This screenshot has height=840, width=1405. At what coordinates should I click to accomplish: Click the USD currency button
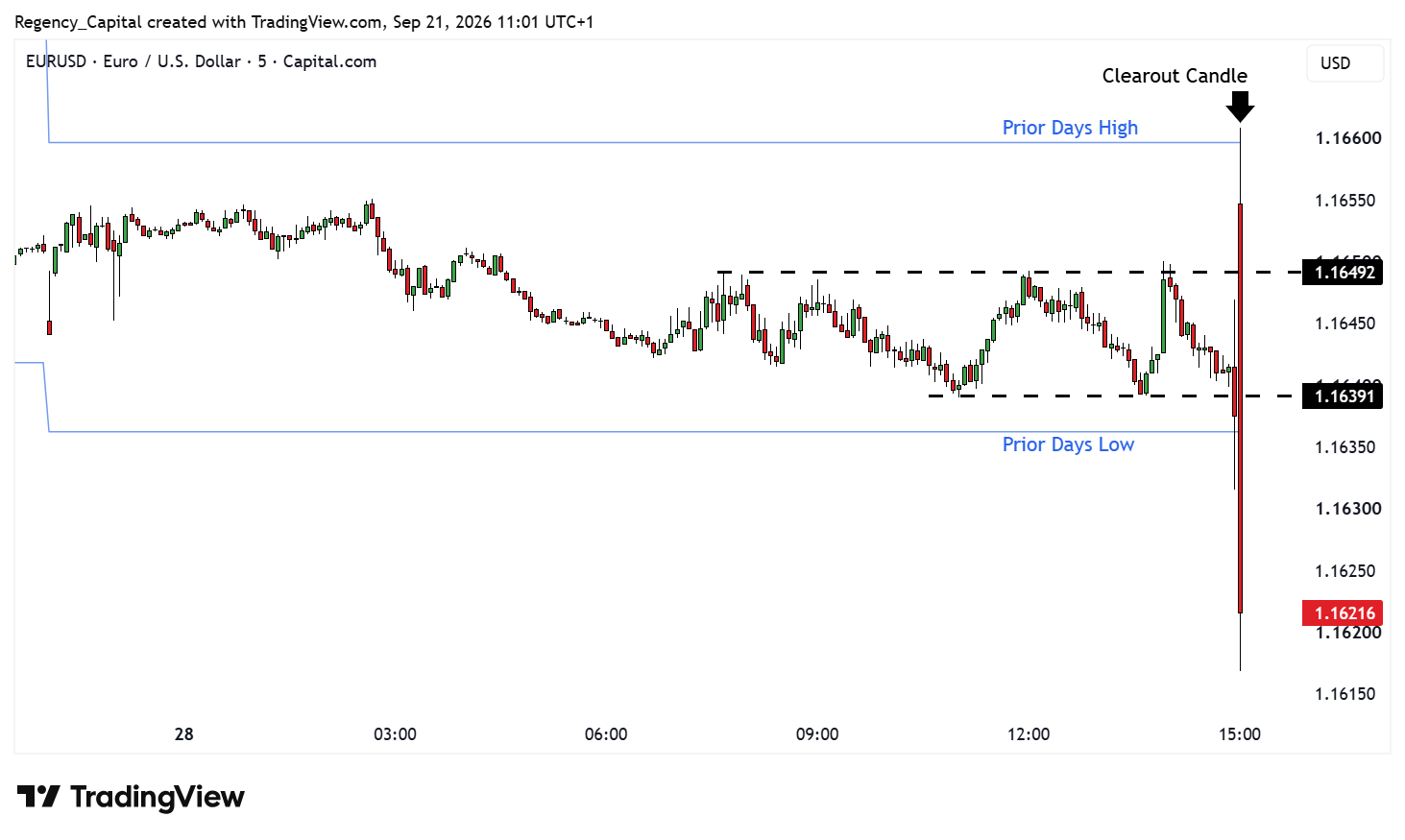[1344, 63]
